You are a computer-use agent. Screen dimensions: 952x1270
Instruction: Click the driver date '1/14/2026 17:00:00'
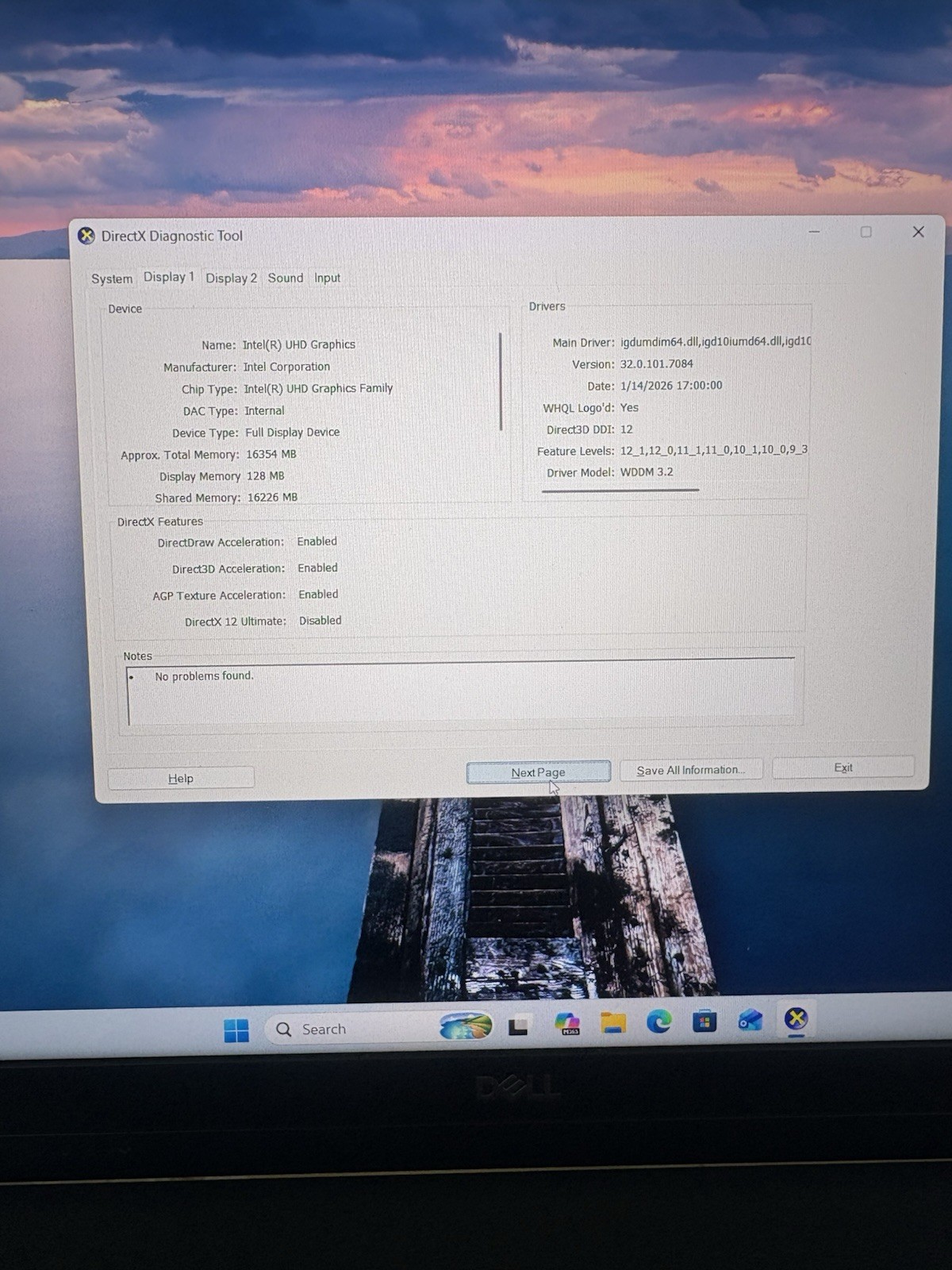tap(671, 385)
